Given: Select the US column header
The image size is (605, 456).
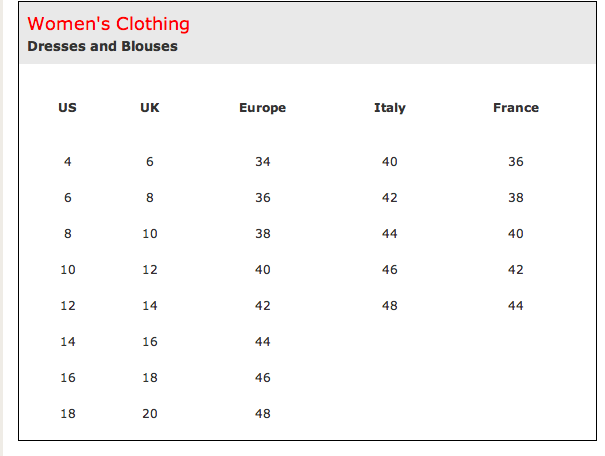Looking at the screenshot, I should [x=68, y=108].
